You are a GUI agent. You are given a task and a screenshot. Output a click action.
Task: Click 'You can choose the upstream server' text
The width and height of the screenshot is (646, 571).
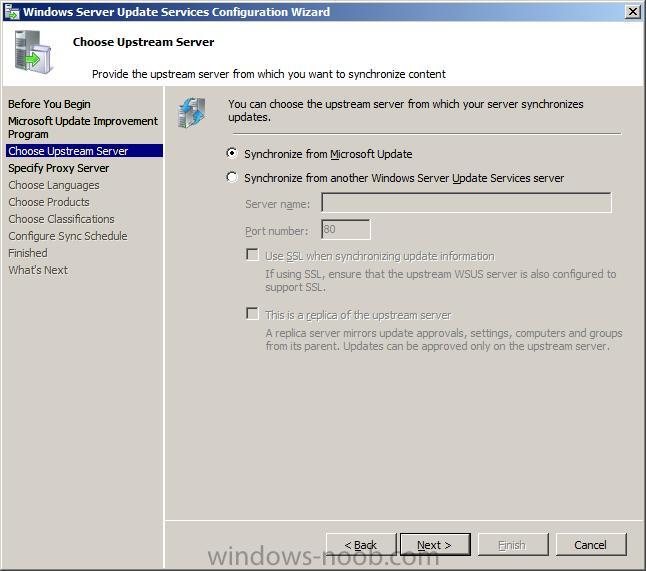click(x=405, y=110)
